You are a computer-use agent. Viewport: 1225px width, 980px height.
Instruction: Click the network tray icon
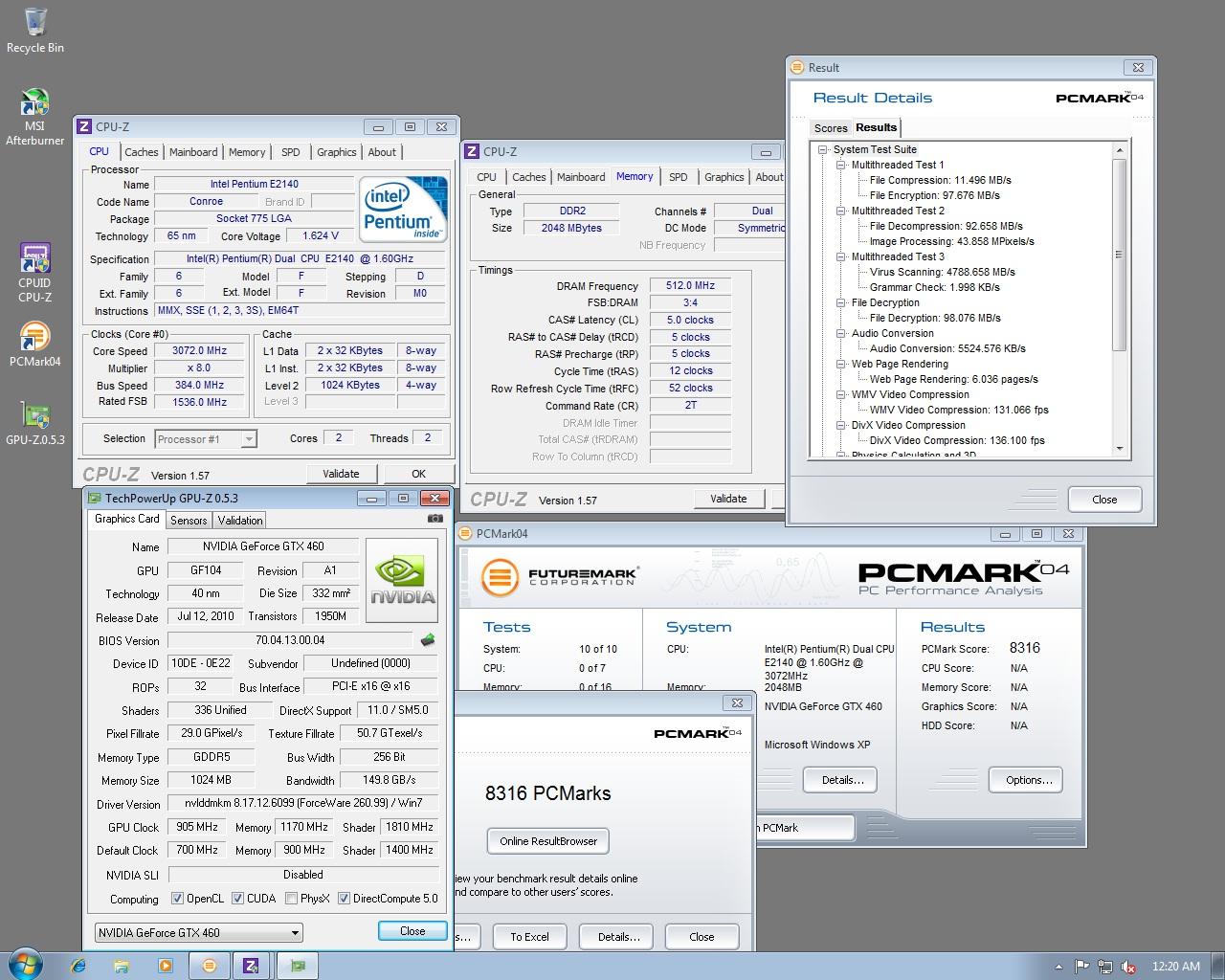click(1105, 967)
